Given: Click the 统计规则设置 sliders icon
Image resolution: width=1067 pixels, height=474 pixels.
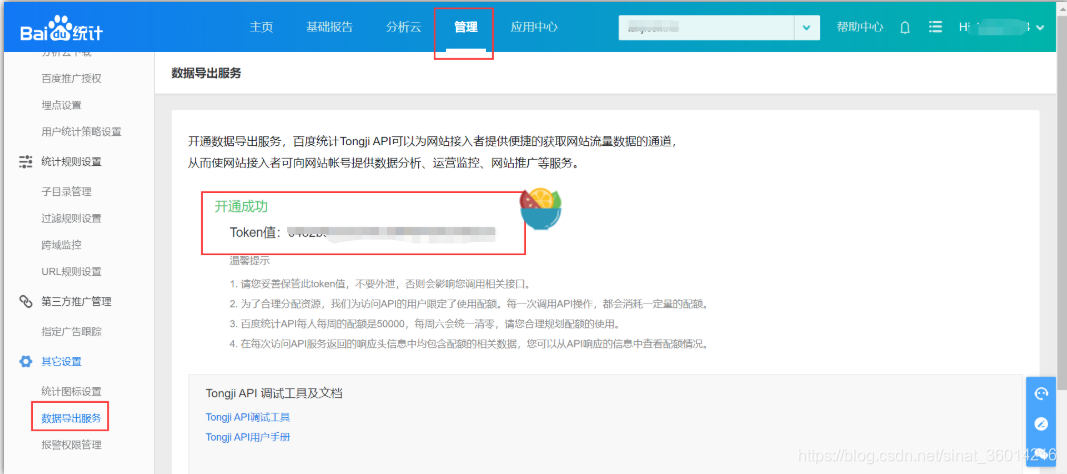Looking at the screenshot, I should 25,161.
